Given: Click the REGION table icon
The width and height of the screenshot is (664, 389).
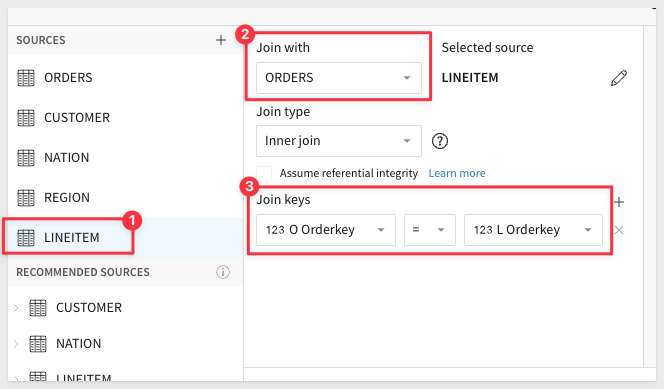Looking at the screenshot, I should (26, 198).
